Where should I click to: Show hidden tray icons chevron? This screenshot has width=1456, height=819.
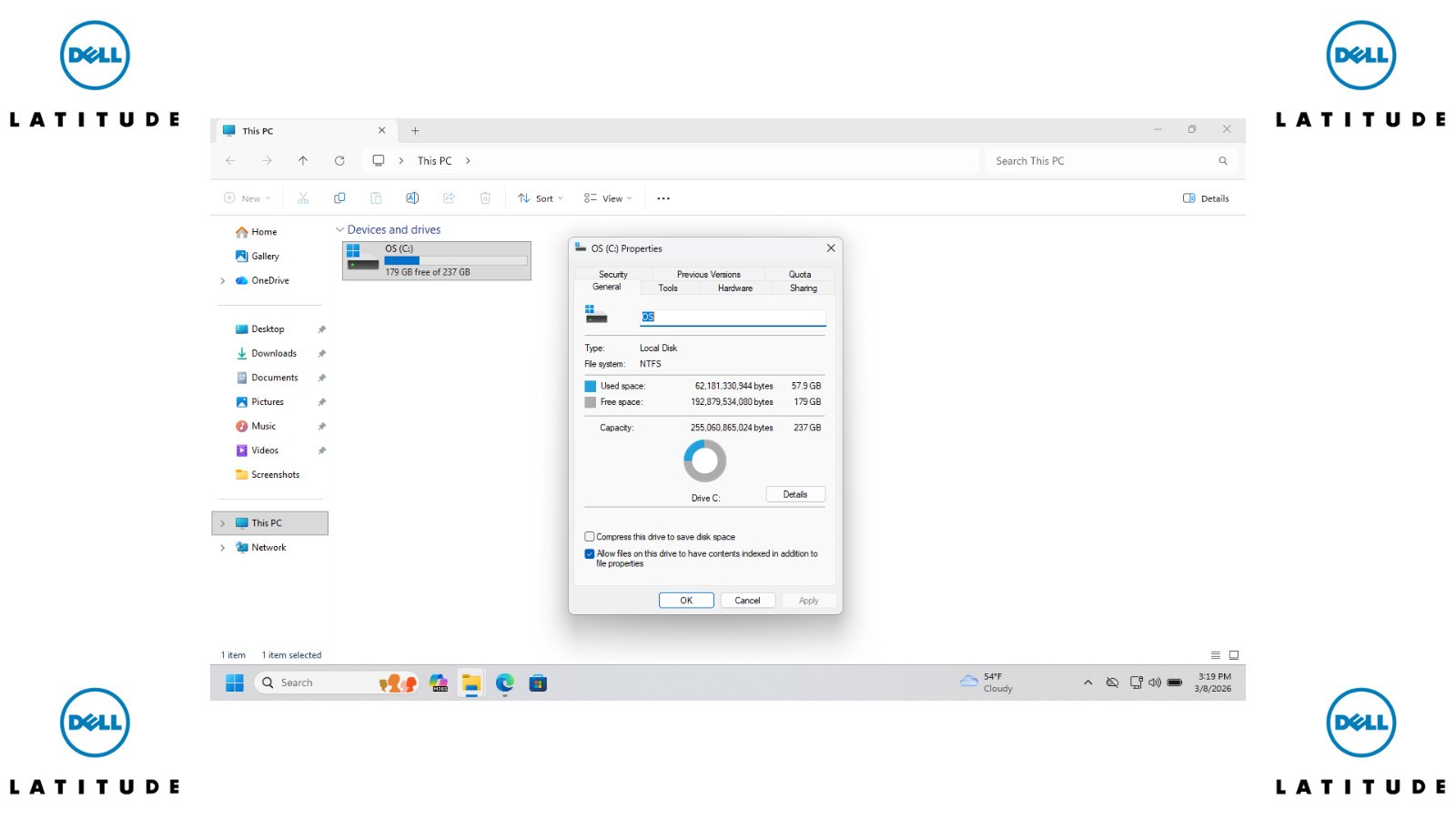1087,682
